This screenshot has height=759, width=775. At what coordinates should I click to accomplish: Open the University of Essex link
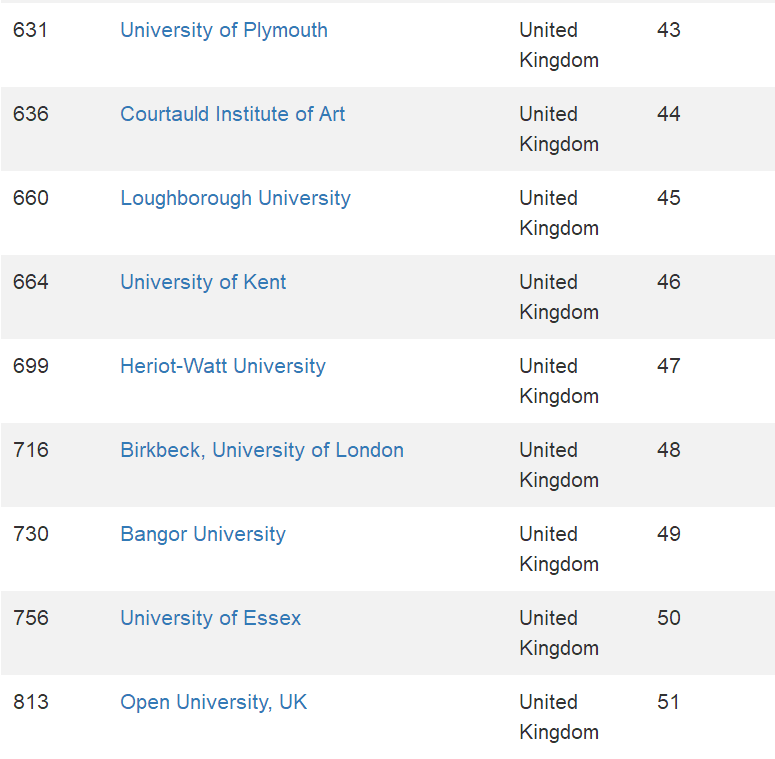[x=210, y=618]
